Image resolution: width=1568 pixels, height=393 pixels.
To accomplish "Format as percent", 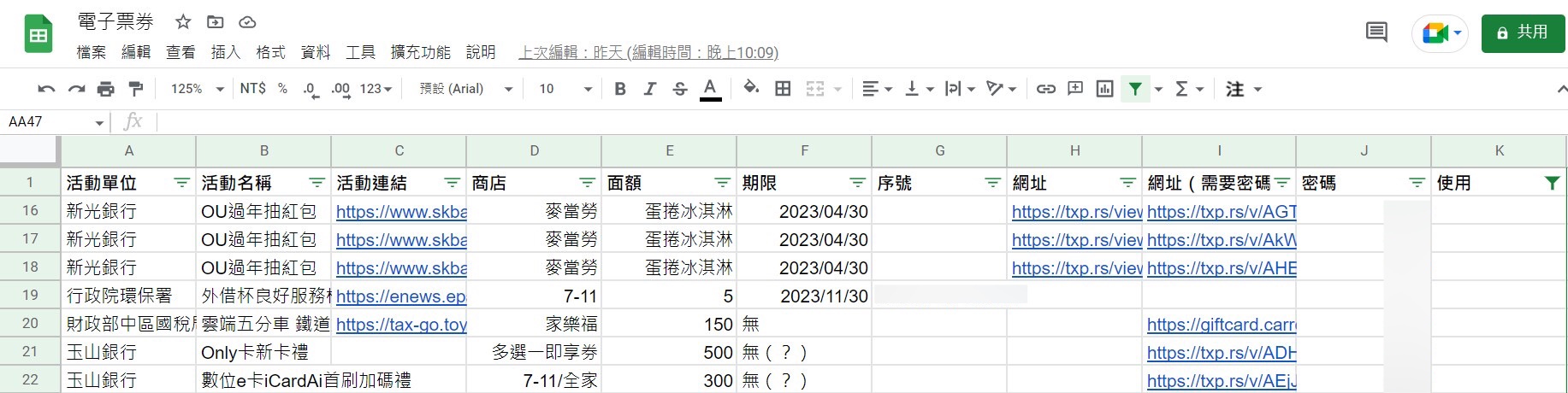I will (282, 89).
